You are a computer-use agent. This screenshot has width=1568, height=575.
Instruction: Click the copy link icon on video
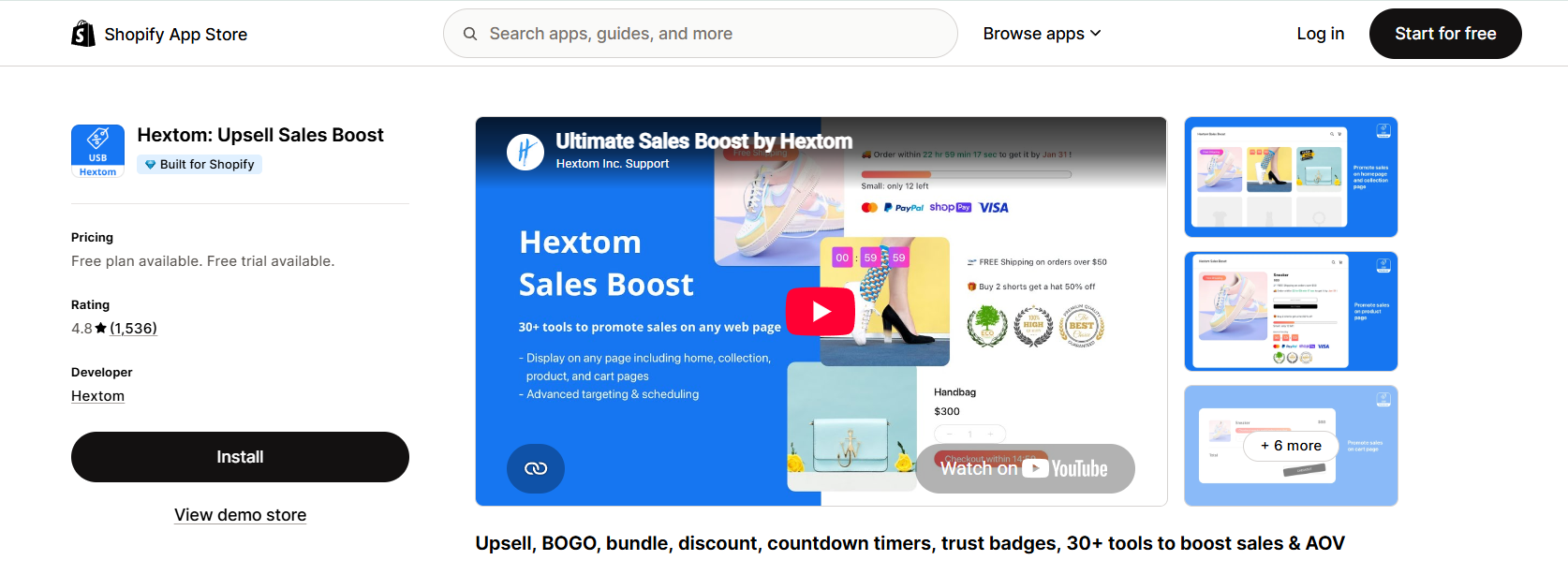click(x=536, y=468)
